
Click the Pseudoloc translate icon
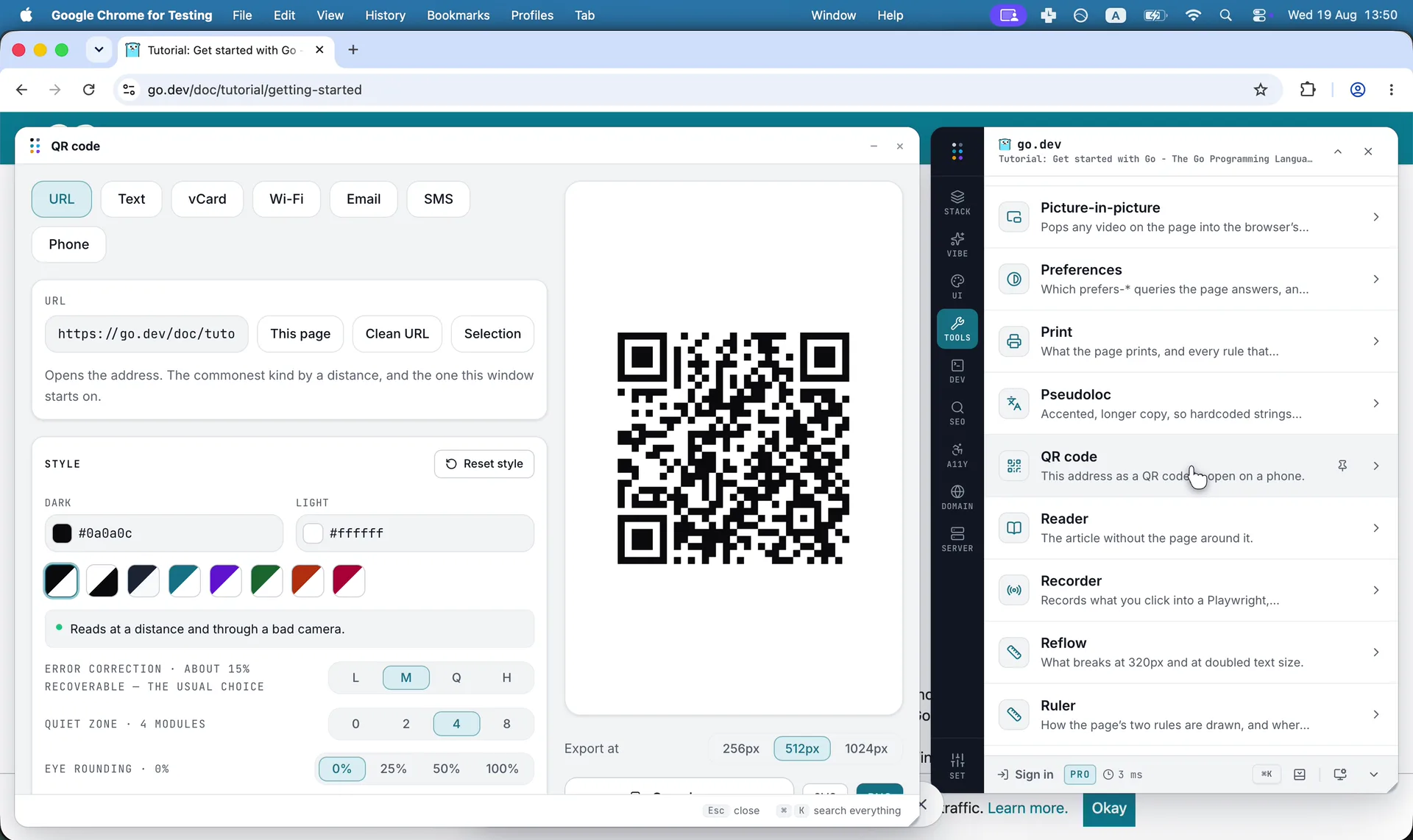pos(1014,403)
